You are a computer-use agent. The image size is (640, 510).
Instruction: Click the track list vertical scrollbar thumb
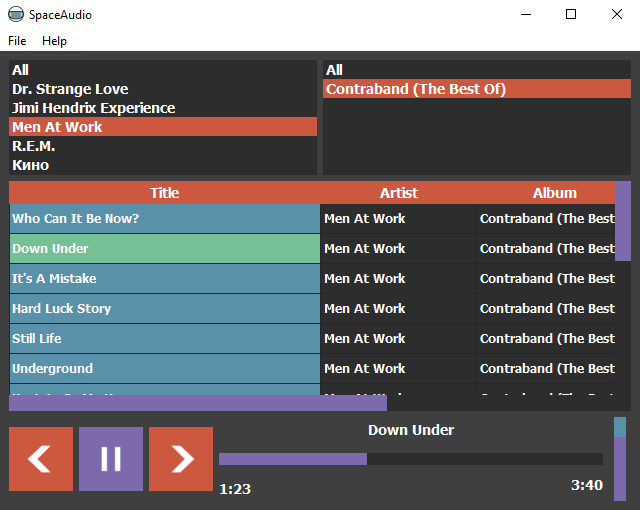click(623, 221)
